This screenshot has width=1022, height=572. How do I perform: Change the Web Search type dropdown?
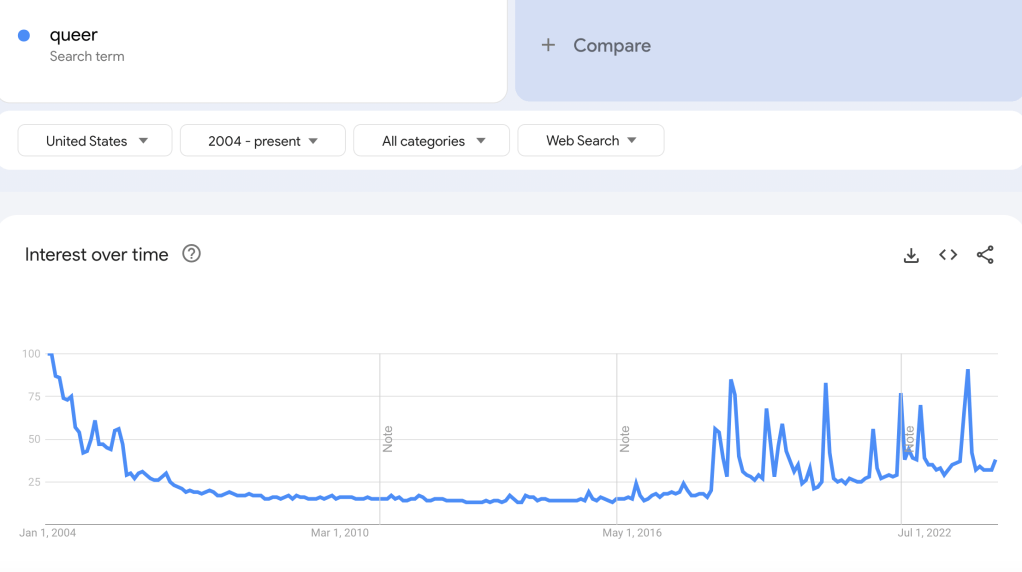(x=591, y=141)
